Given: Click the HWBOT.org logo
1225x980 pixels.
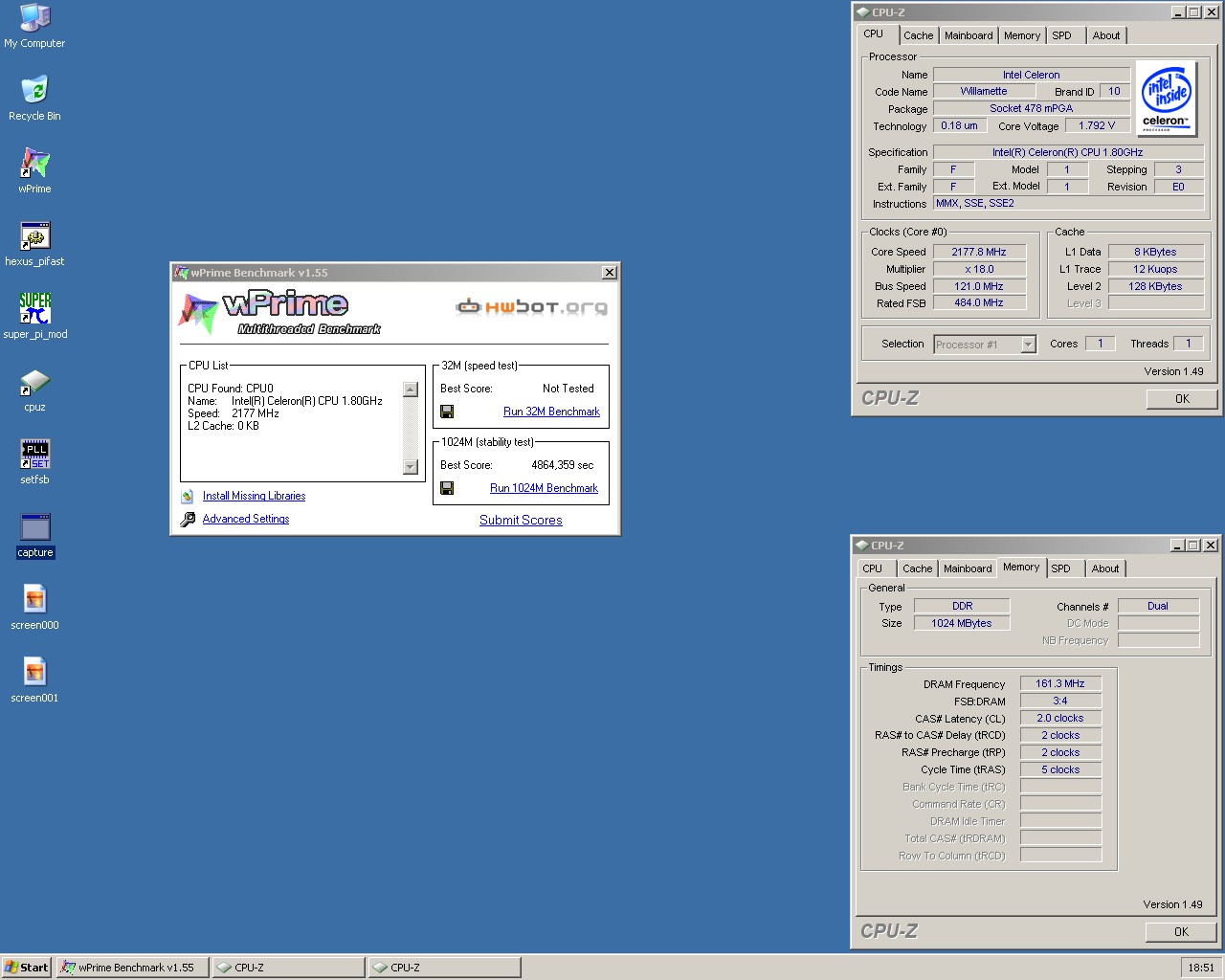Looking at the screenshot, I should click(531, 307).
